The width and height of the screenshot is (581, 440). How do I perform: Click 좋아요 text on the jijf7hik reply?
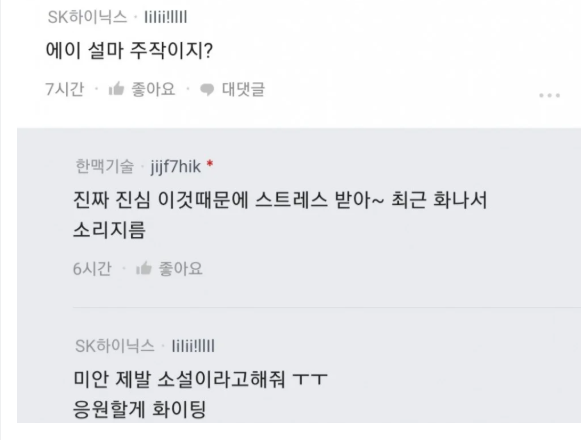pyautogui.click(x=180, y=268)
